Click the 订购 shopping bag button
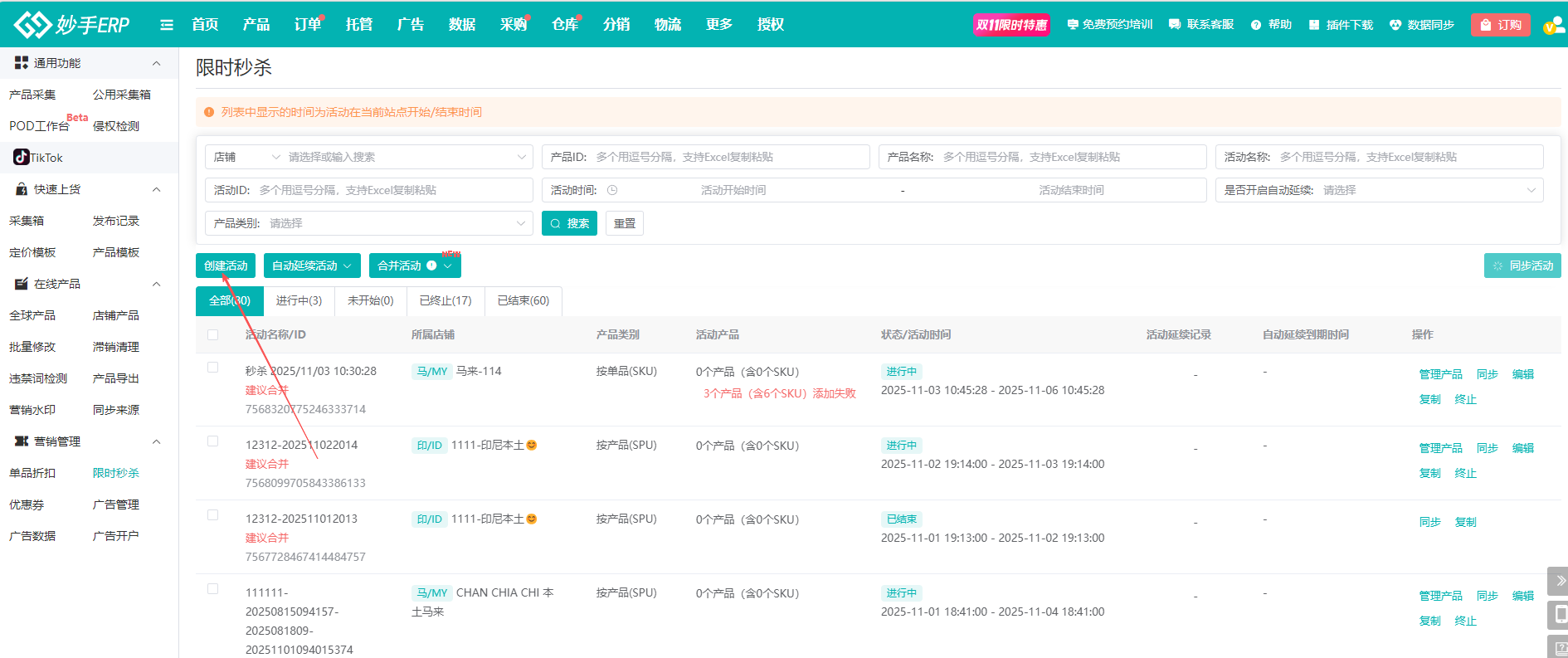Viewport: 1568px width, 658px height. pyautogui.click(x=1500, y=25)
